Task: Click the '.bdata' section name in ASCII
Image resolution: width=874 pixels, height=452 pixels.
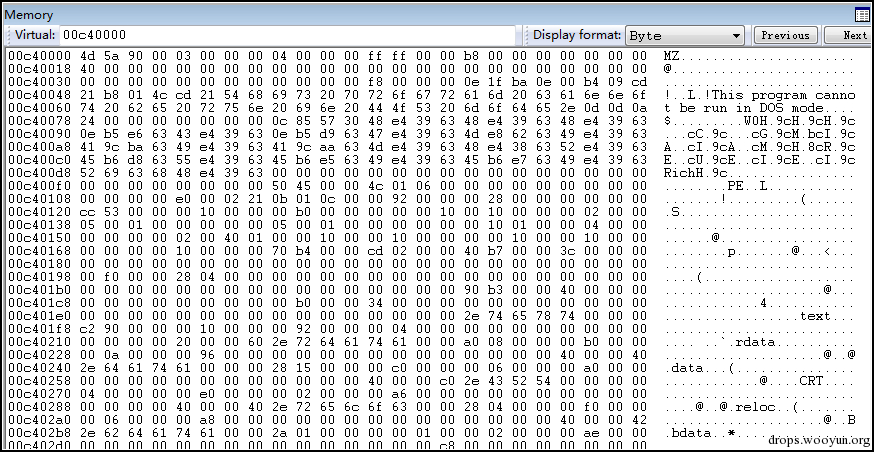Action: pos(688,432)
